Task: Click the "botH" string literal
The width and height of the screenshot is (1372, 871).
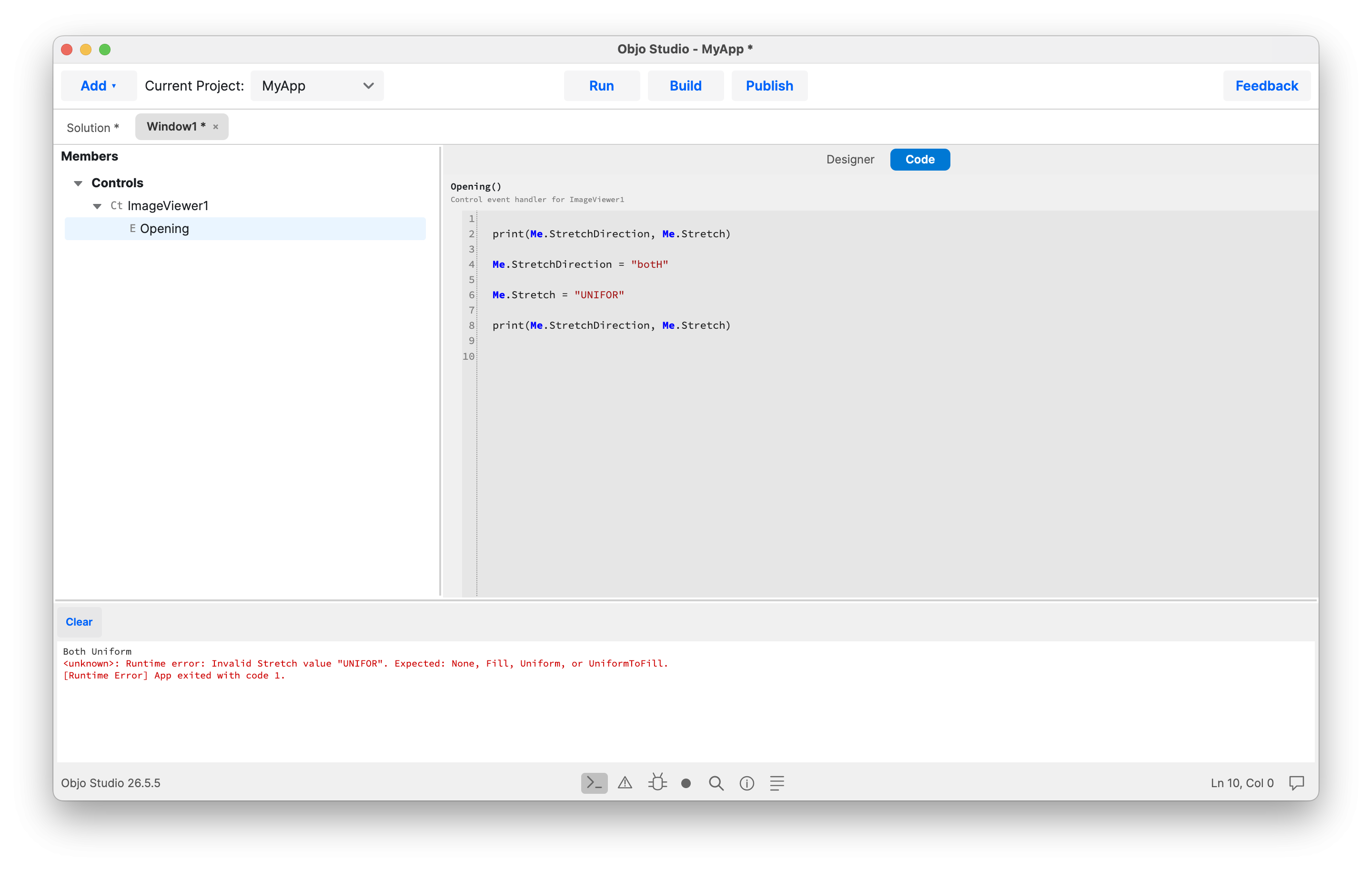Action: [649, 264]
